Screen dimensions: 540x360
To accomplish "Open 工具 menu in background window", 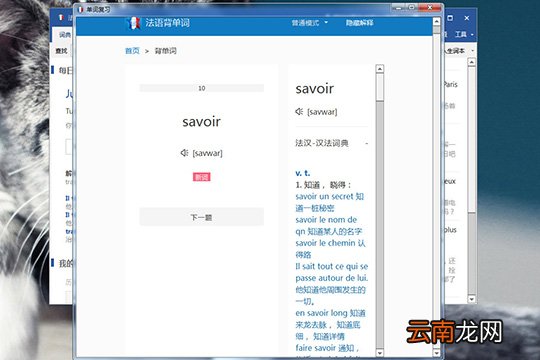I will (464, 34).
